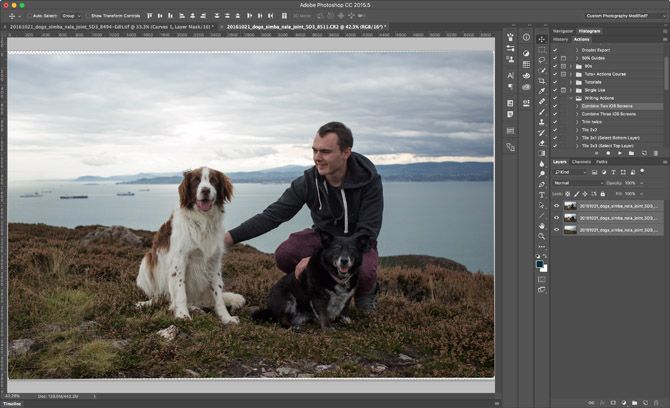Viewport: 670px width, 408px height.
Task: Select the Dodge tool
Action: coord(541,174)
